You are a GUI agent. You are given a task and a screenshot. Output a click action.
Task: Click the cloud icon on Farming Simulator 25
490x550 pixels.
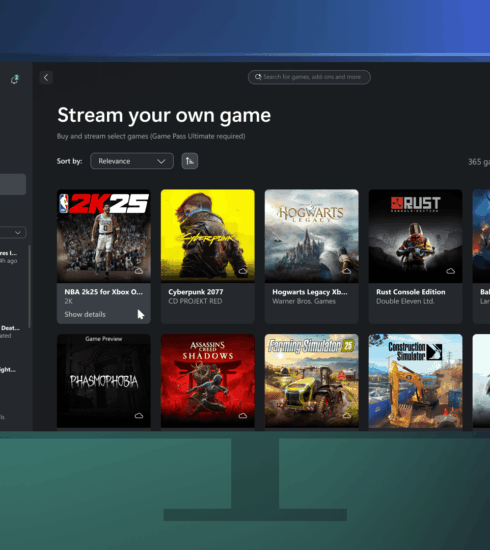pyautogui.click(x=347, y=416)
